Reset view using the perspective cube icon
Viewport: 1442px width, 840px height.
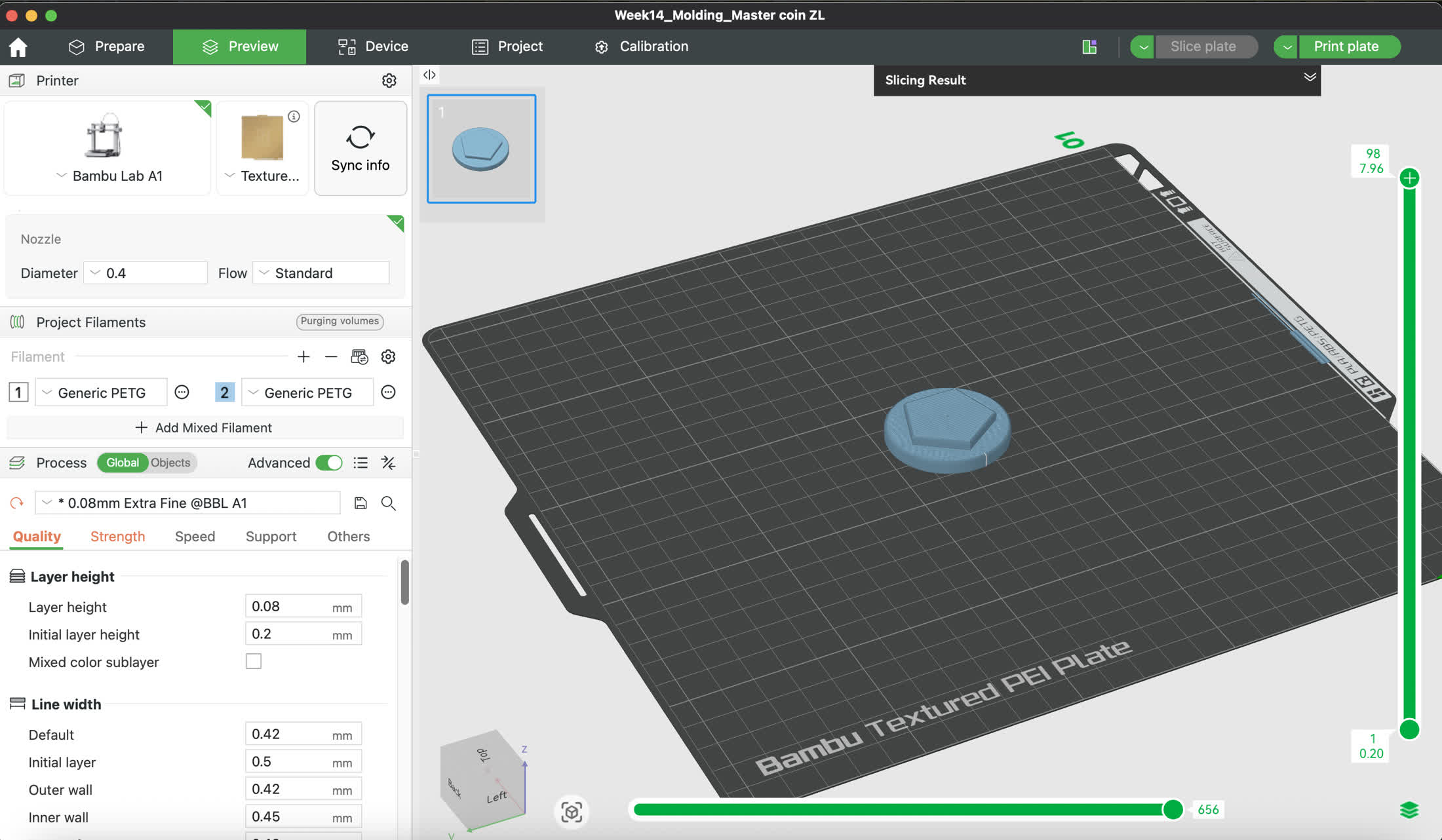tap(572, 812)
